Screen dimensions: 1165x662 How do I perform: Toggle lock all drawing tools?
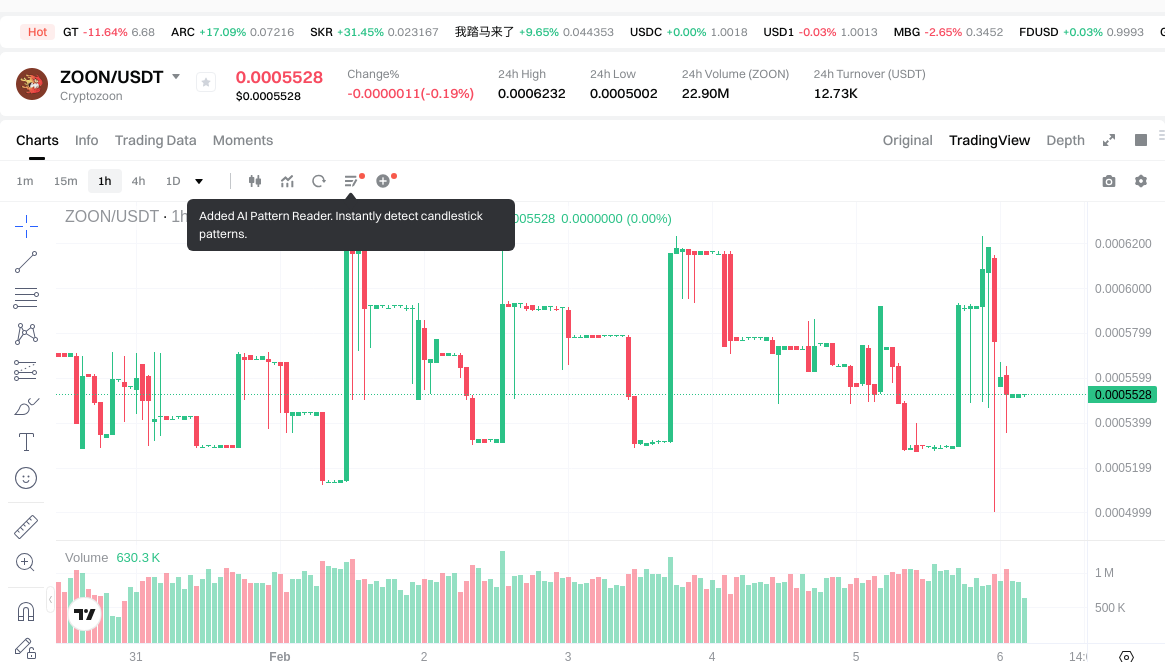coord(26,648)
